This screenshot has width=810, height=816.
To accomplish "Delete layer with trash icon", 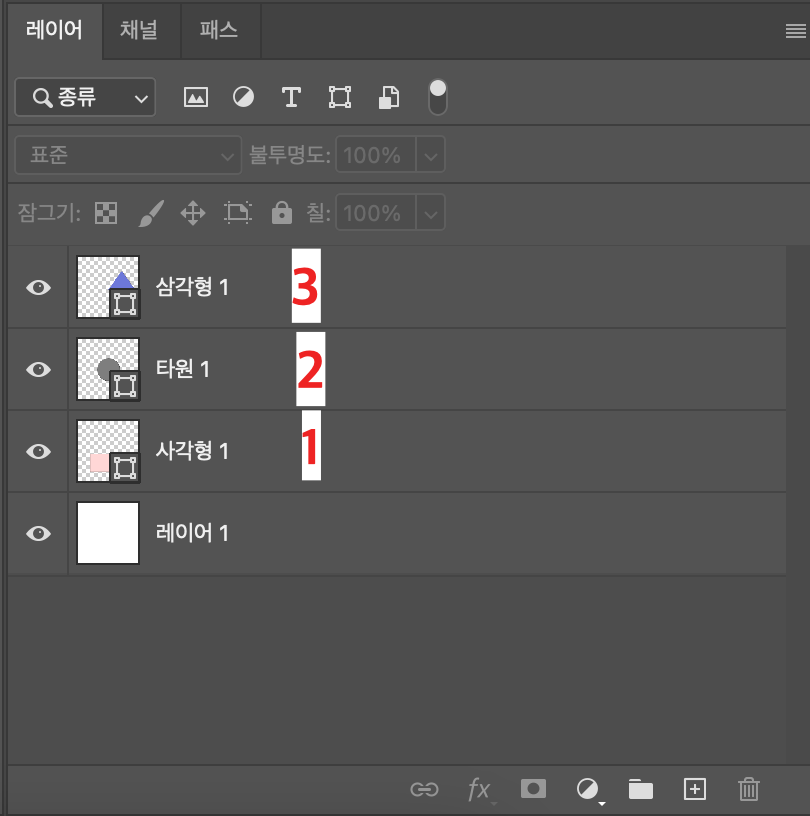I will click(749, 789).
